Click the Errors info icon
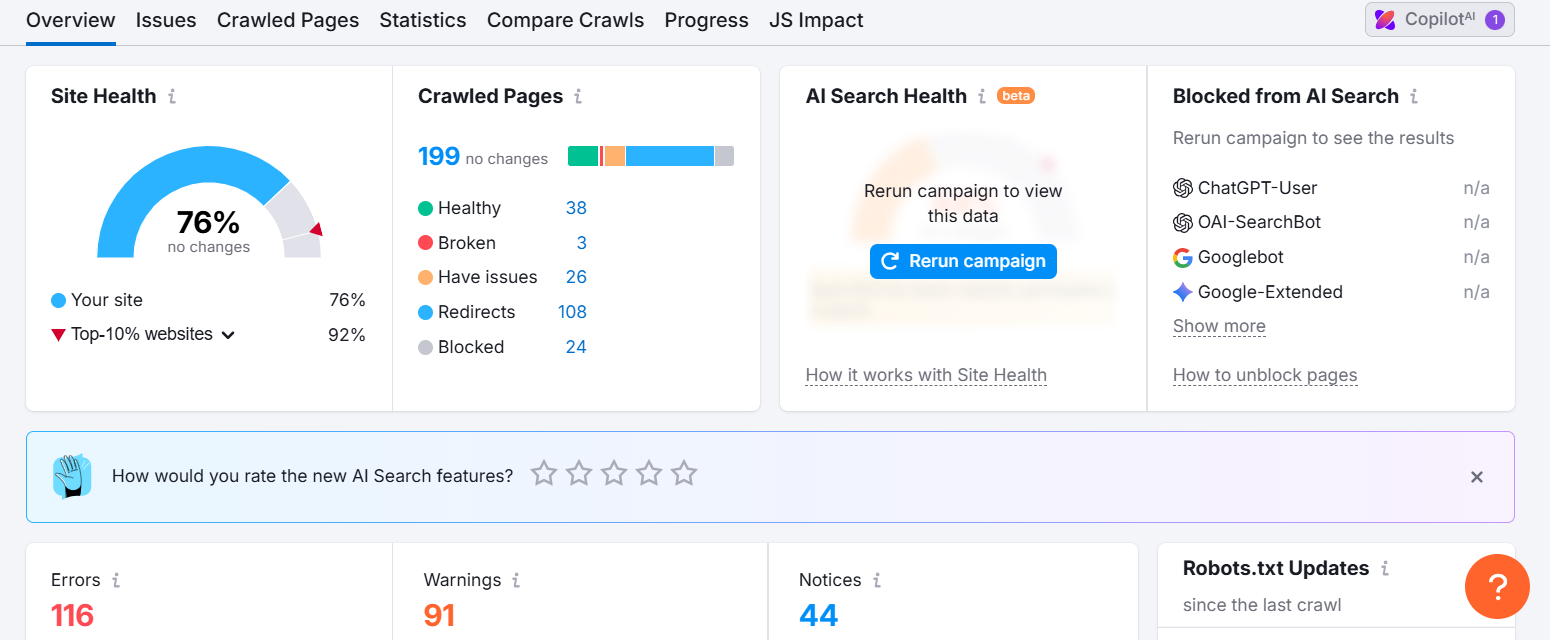Screen dimensions: 1550x640 [116, 580]
